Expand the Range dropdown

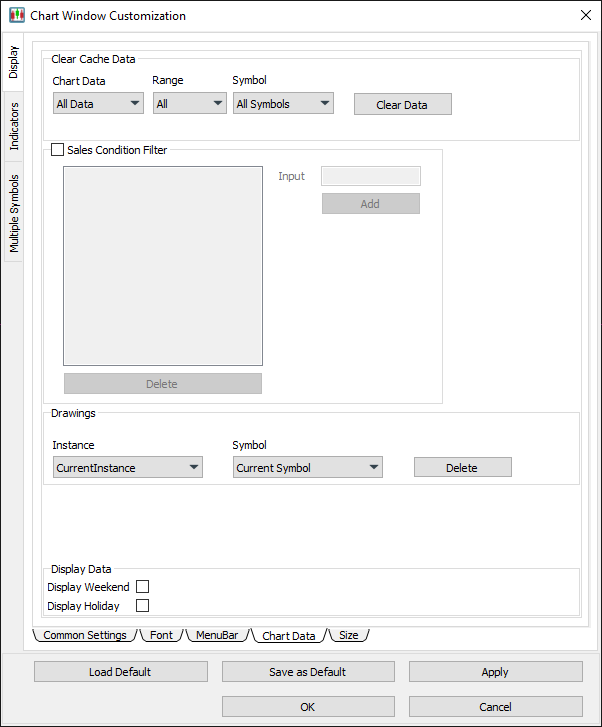click(x=189, y=104)
